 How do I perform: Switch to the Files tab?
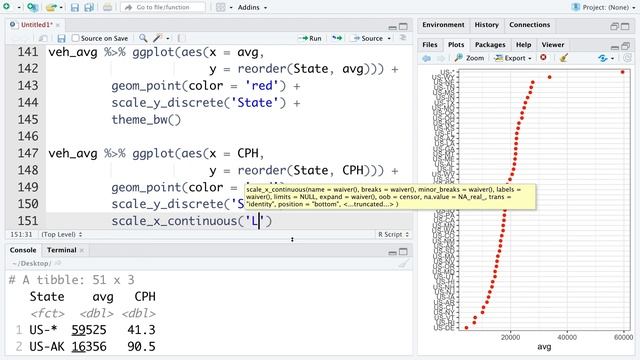[430, 45]
